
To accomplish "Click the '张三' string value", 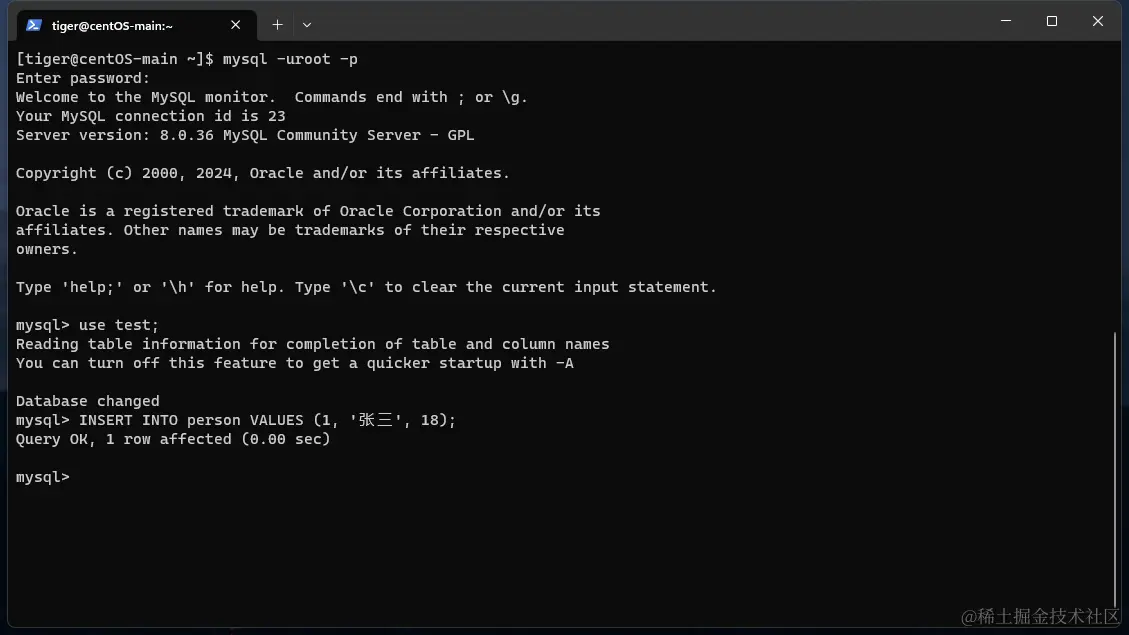I will (375, 420).
